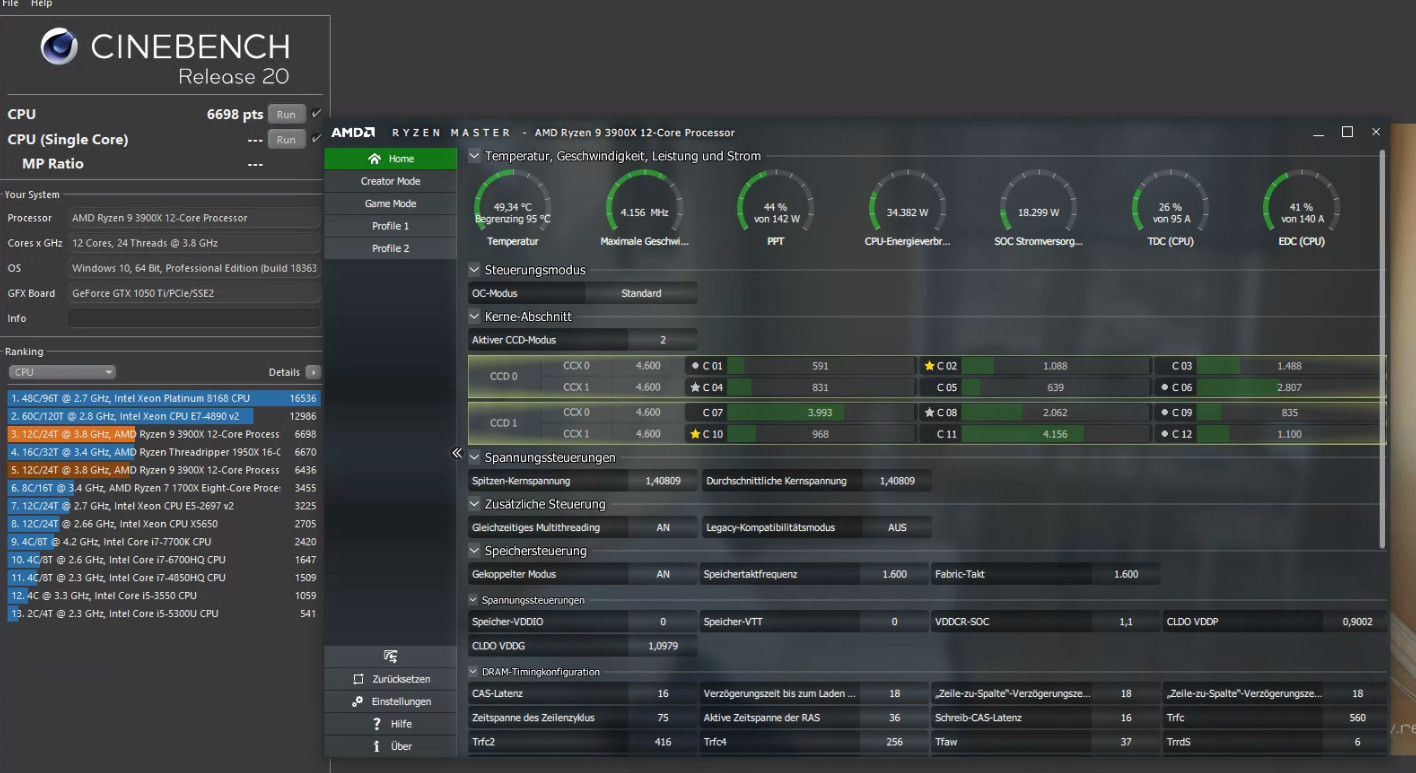Select ranking row Intel Core i7-7700K CPU
The height and width of the screenshot is (773, 1416).
click(x=163, y=542)
